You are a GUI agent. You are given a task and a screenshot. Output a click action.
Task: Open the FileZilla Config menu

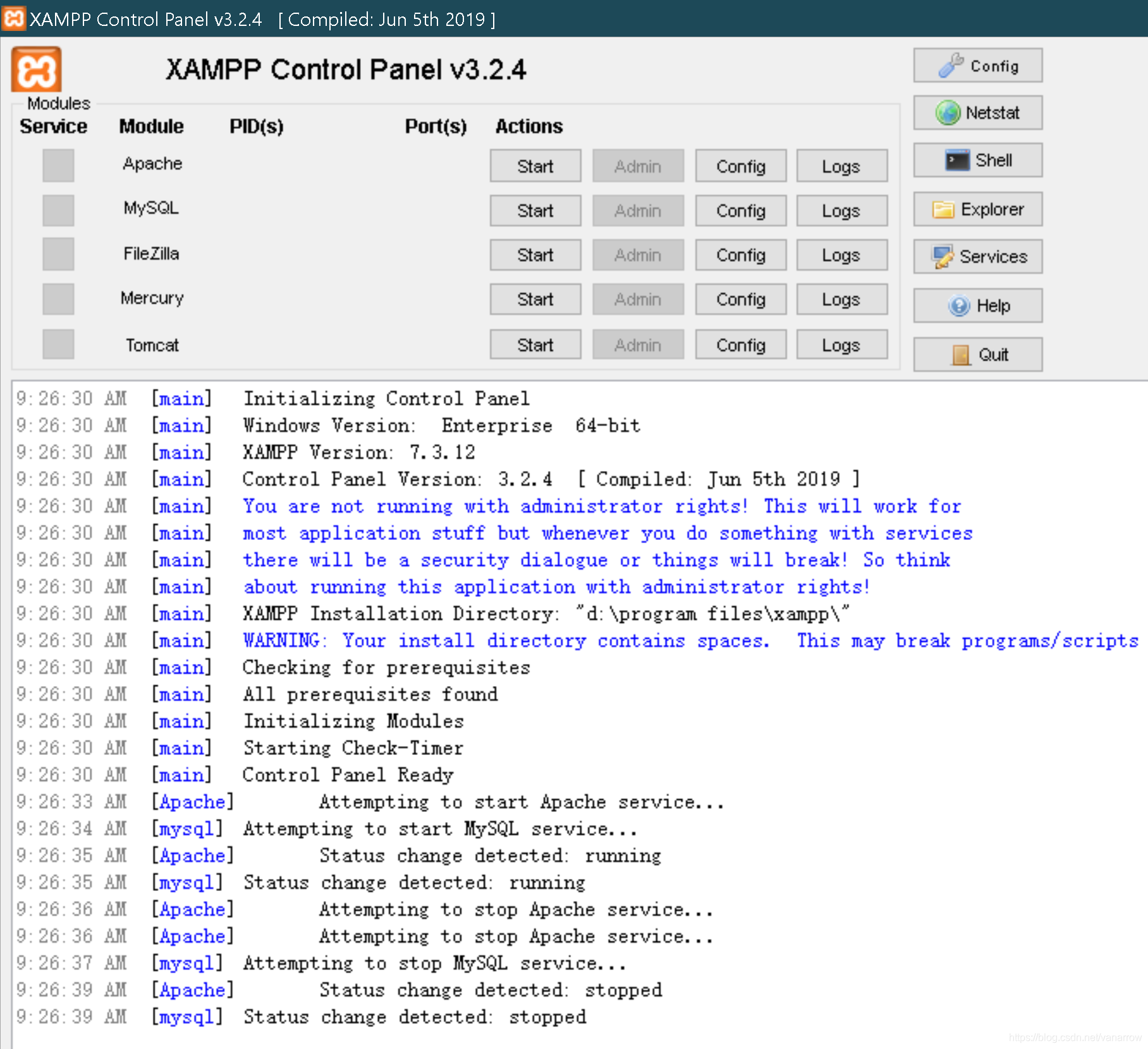[x=741, y=255]
